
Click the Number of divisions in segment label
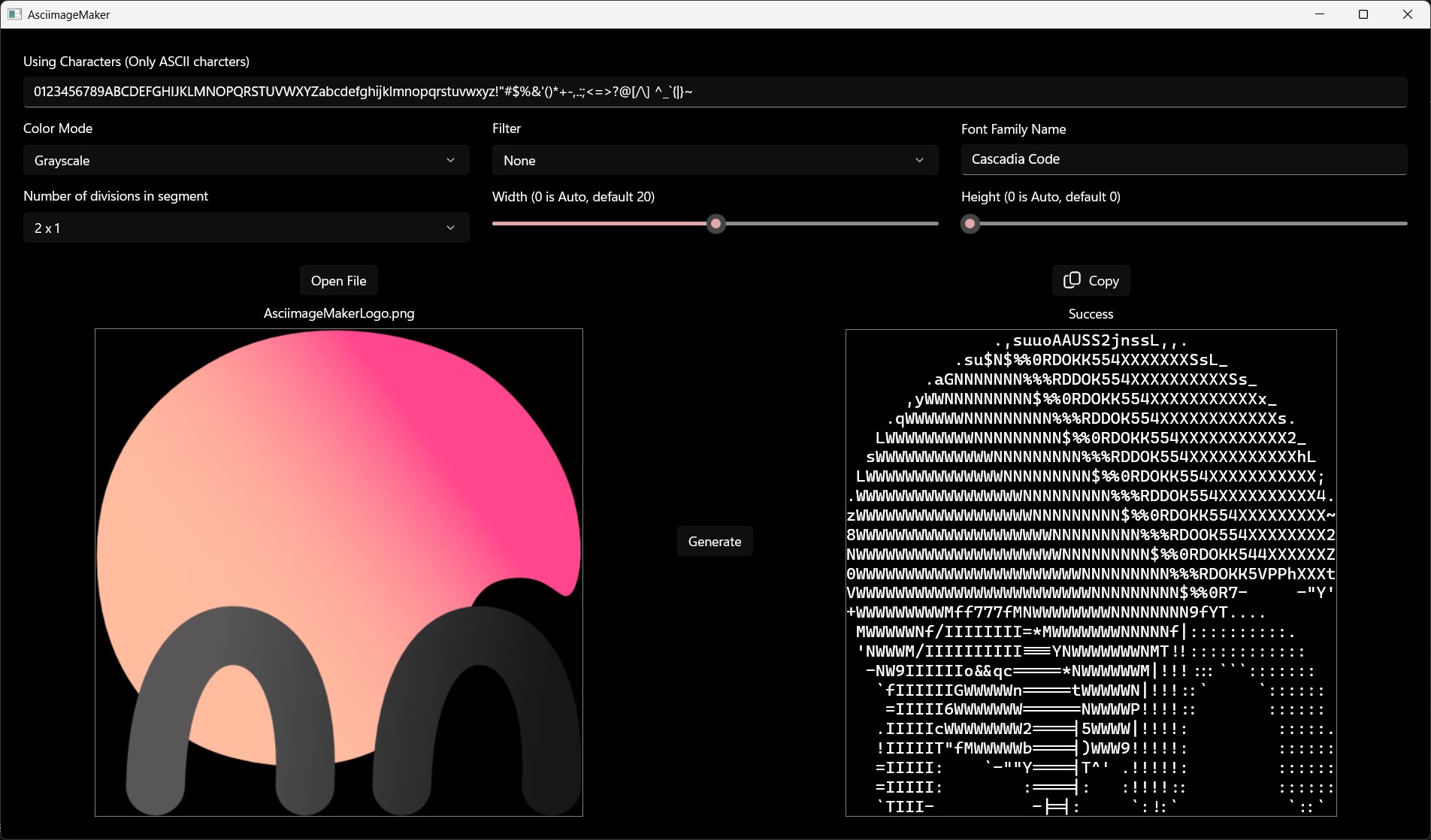[116, 196]
